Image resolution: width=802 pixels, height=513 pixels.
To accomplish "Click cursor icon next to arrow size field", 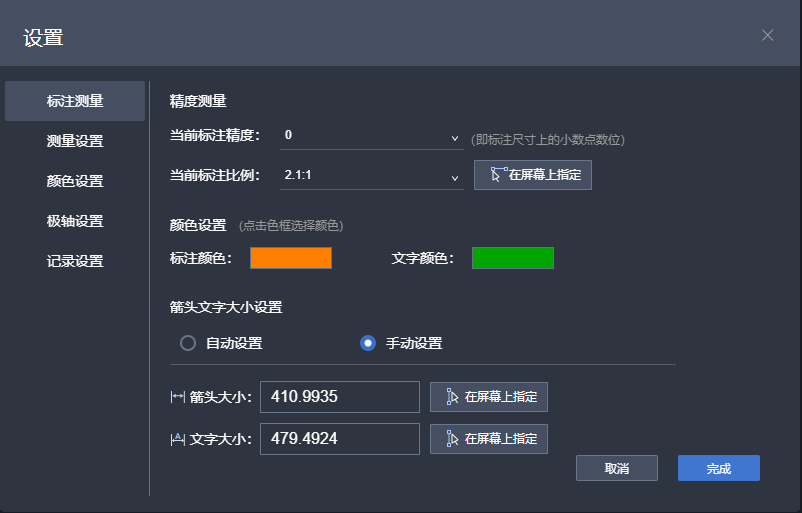I will (451, 397).
